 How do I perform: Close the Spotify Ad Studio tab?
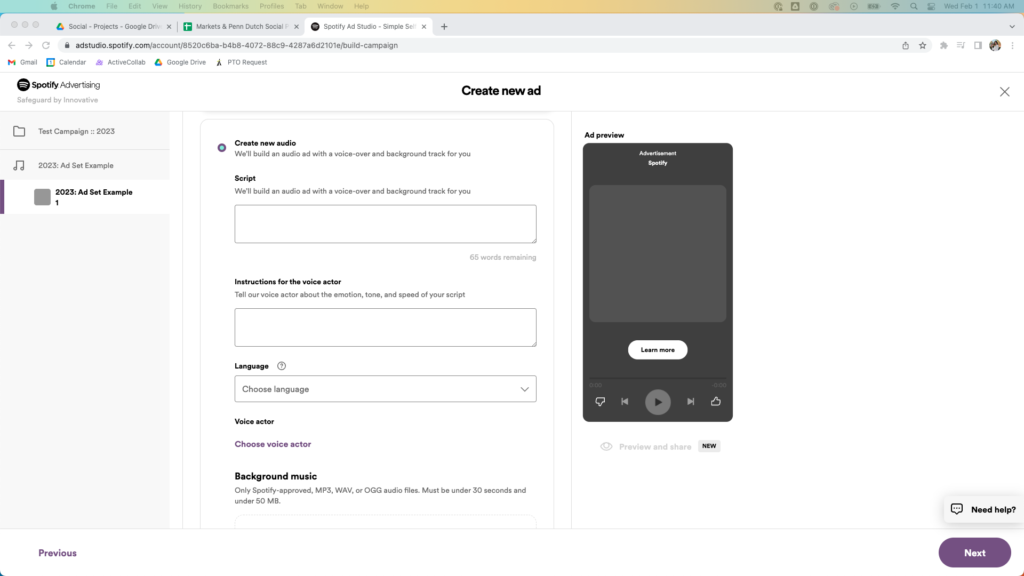[x=424, y=27]
